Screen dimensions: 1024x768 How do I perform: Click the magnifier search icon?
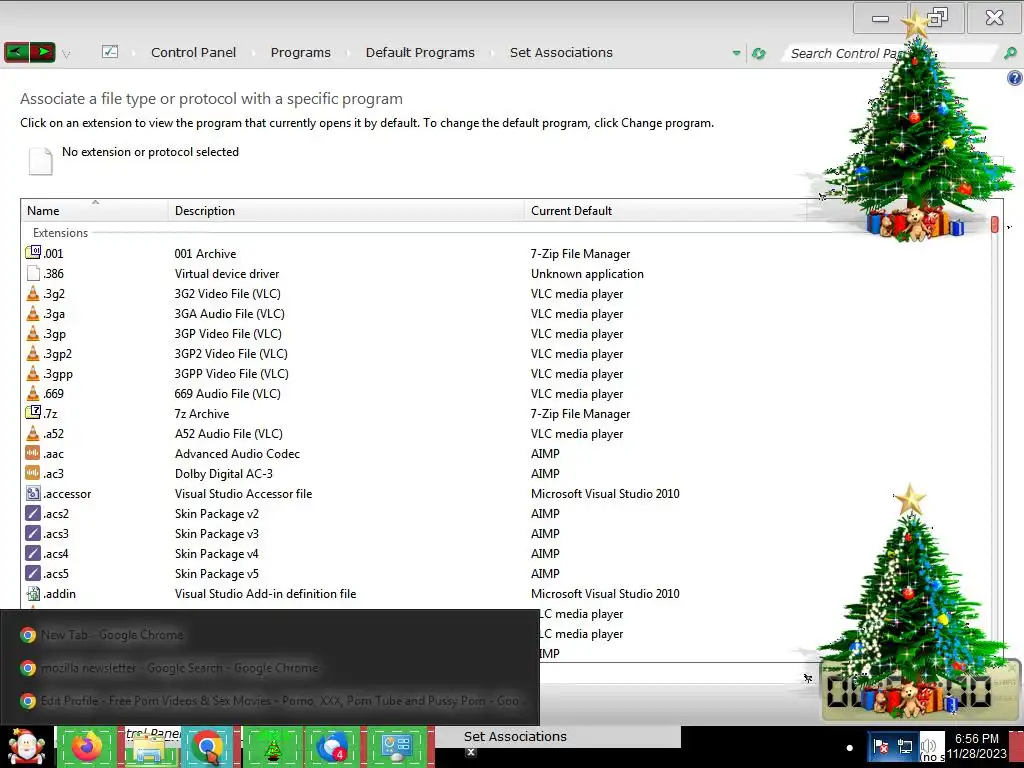tap(1010, 54)
